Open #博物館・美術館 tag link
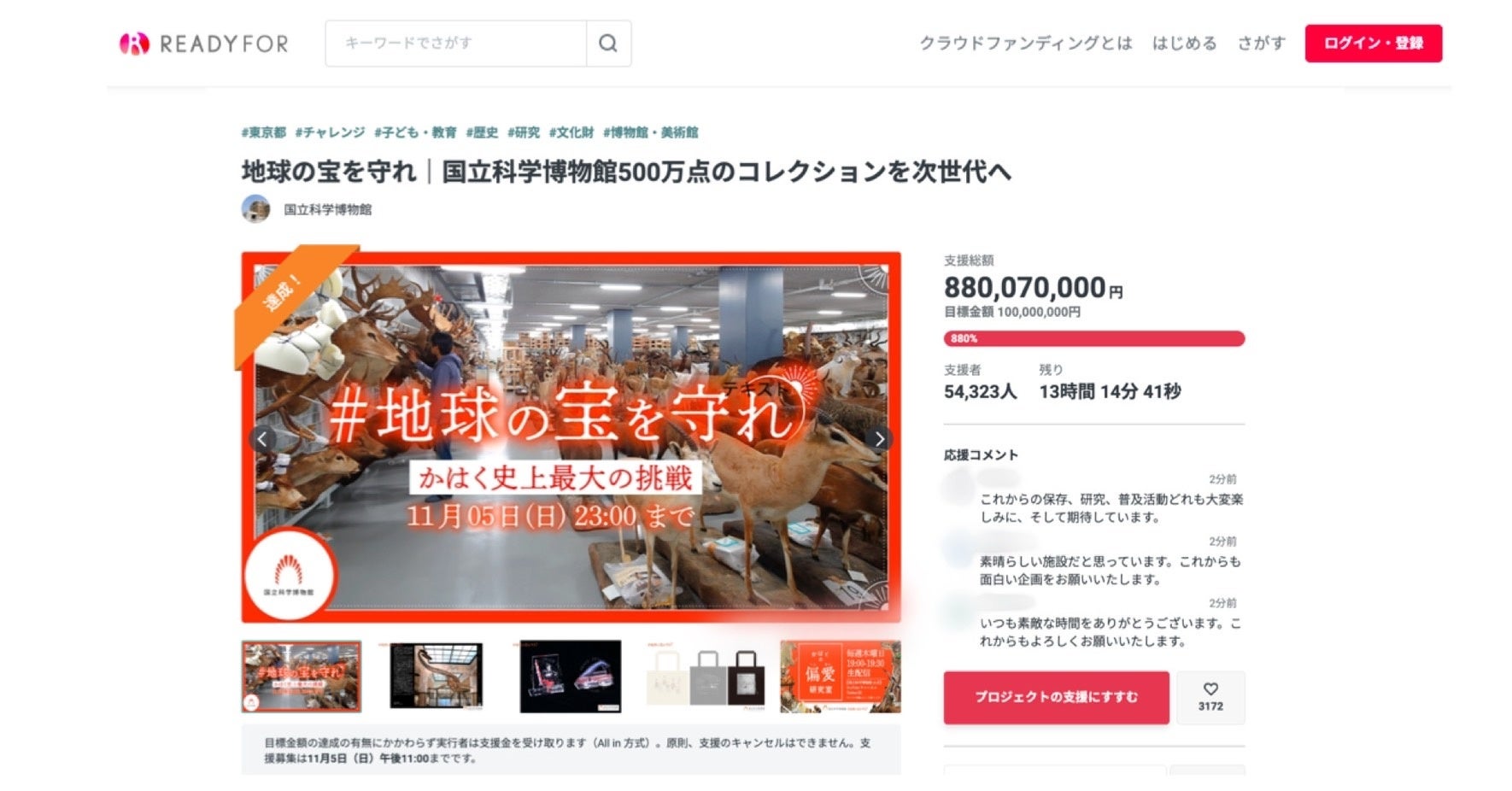This screenshot has height=791, width=1512. pyautogui.click(x=651, y=132)
